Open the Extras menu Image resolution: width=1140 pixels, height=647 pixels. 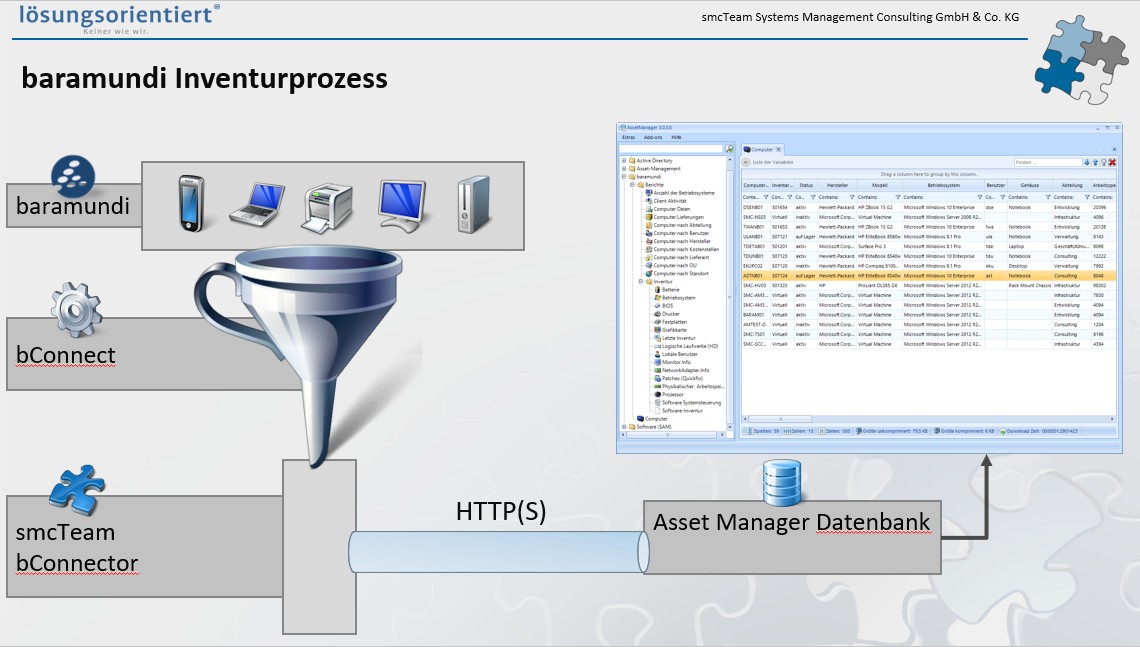pos(628,137)
